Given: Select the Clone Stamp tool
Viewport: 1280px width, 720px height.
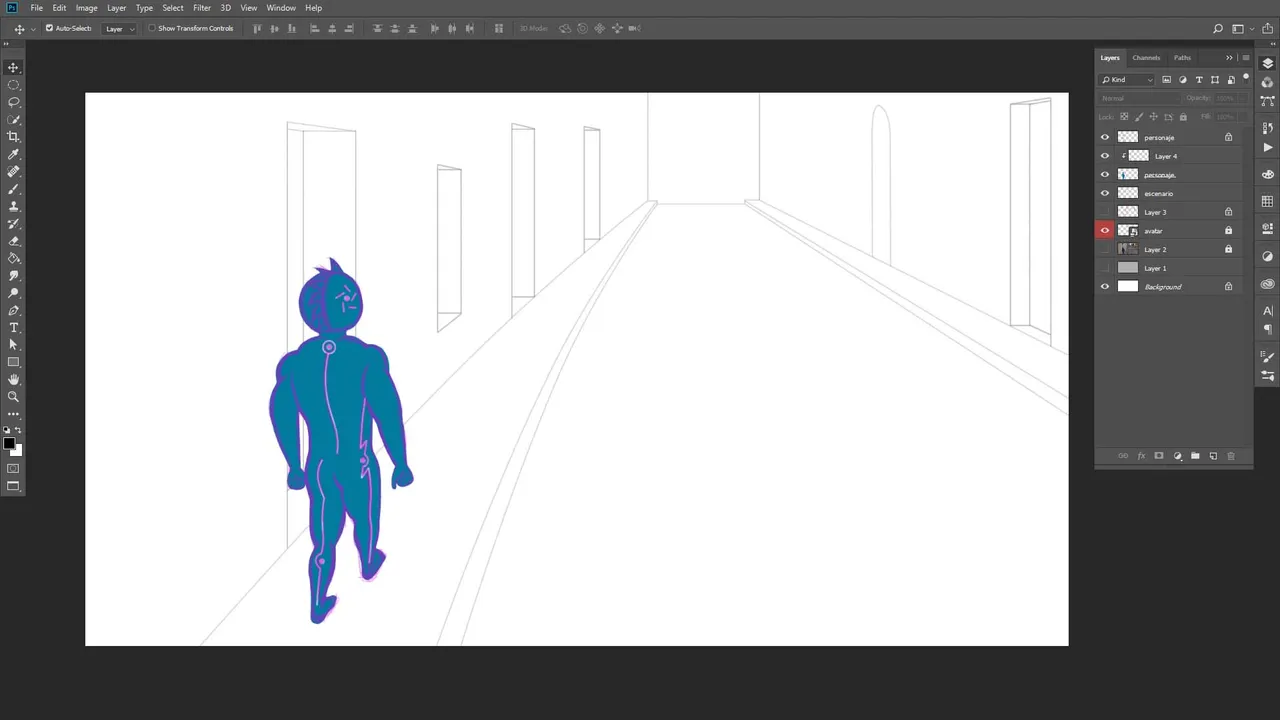Looking at the screenshot, I should point(13,207).
